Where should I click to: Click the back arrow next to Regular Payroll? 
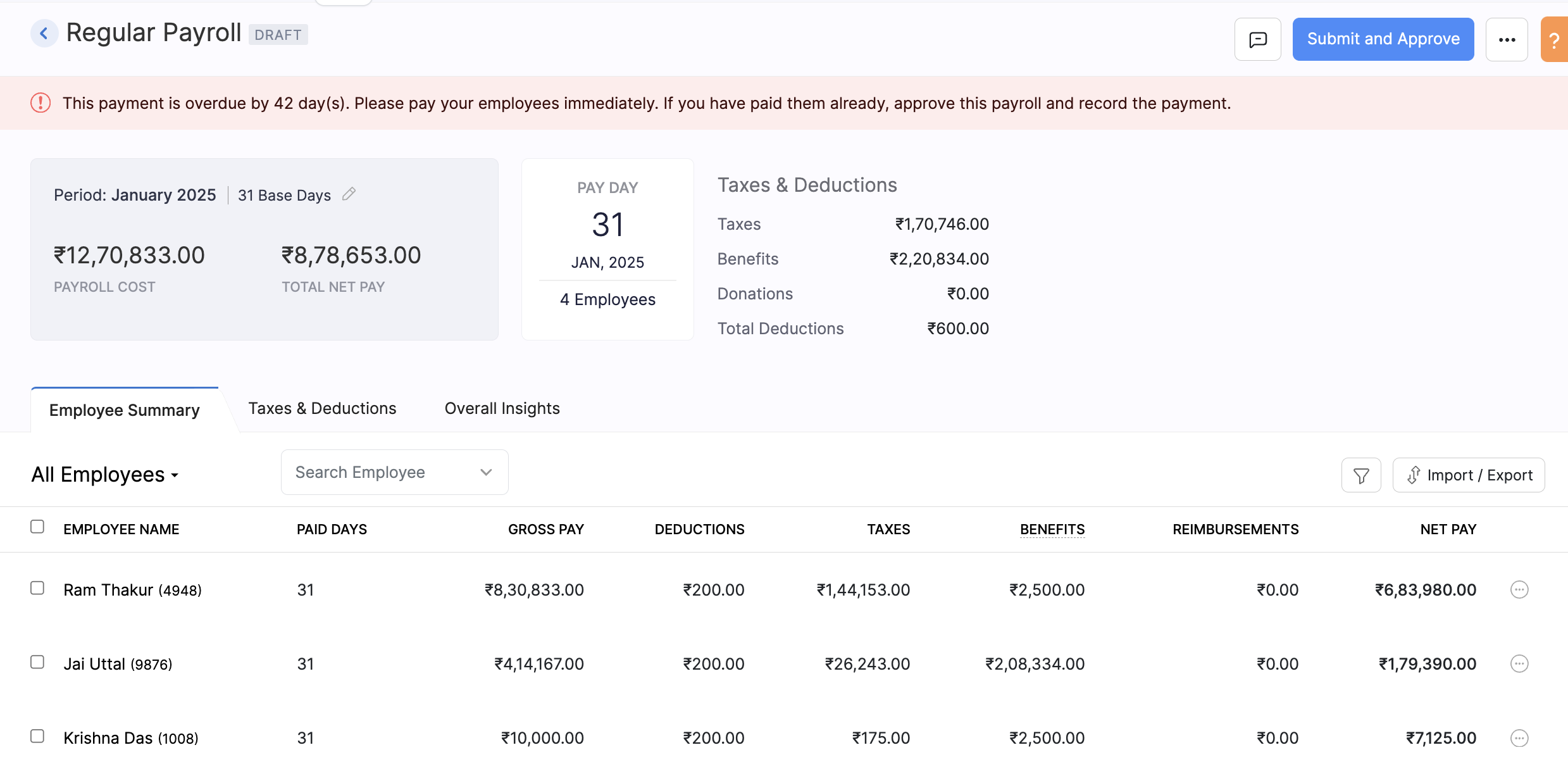44,33
